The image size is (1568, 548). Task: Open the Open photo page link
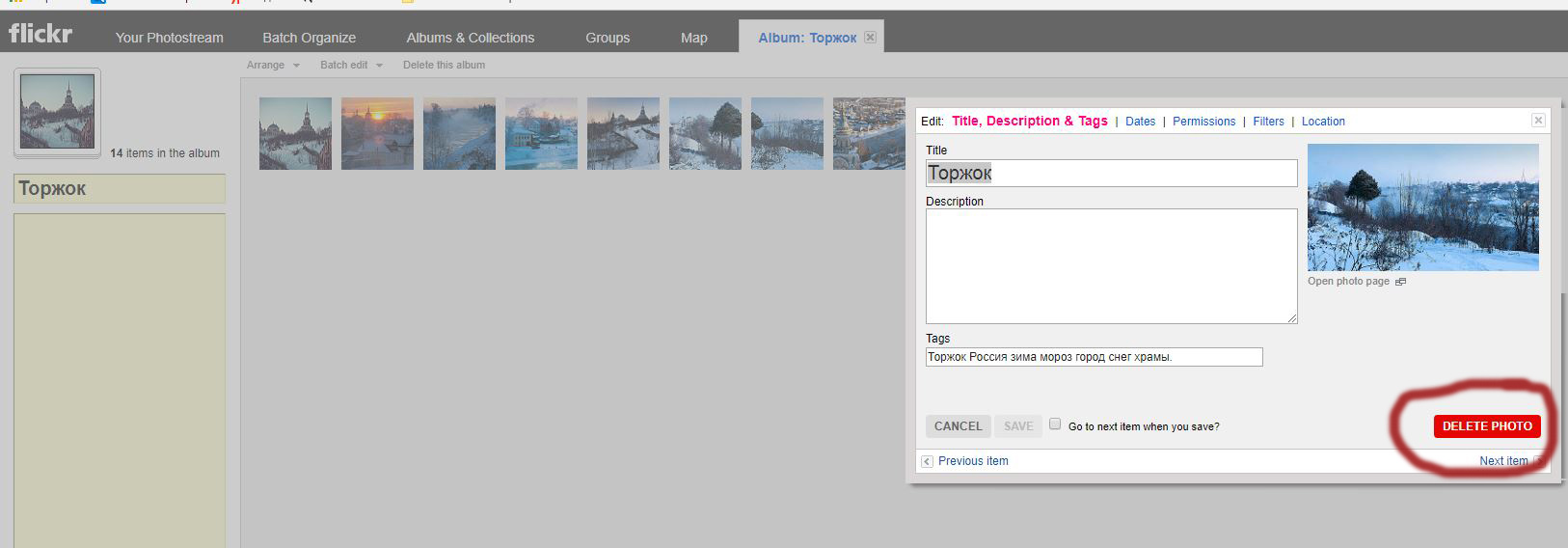[1348, 282]
